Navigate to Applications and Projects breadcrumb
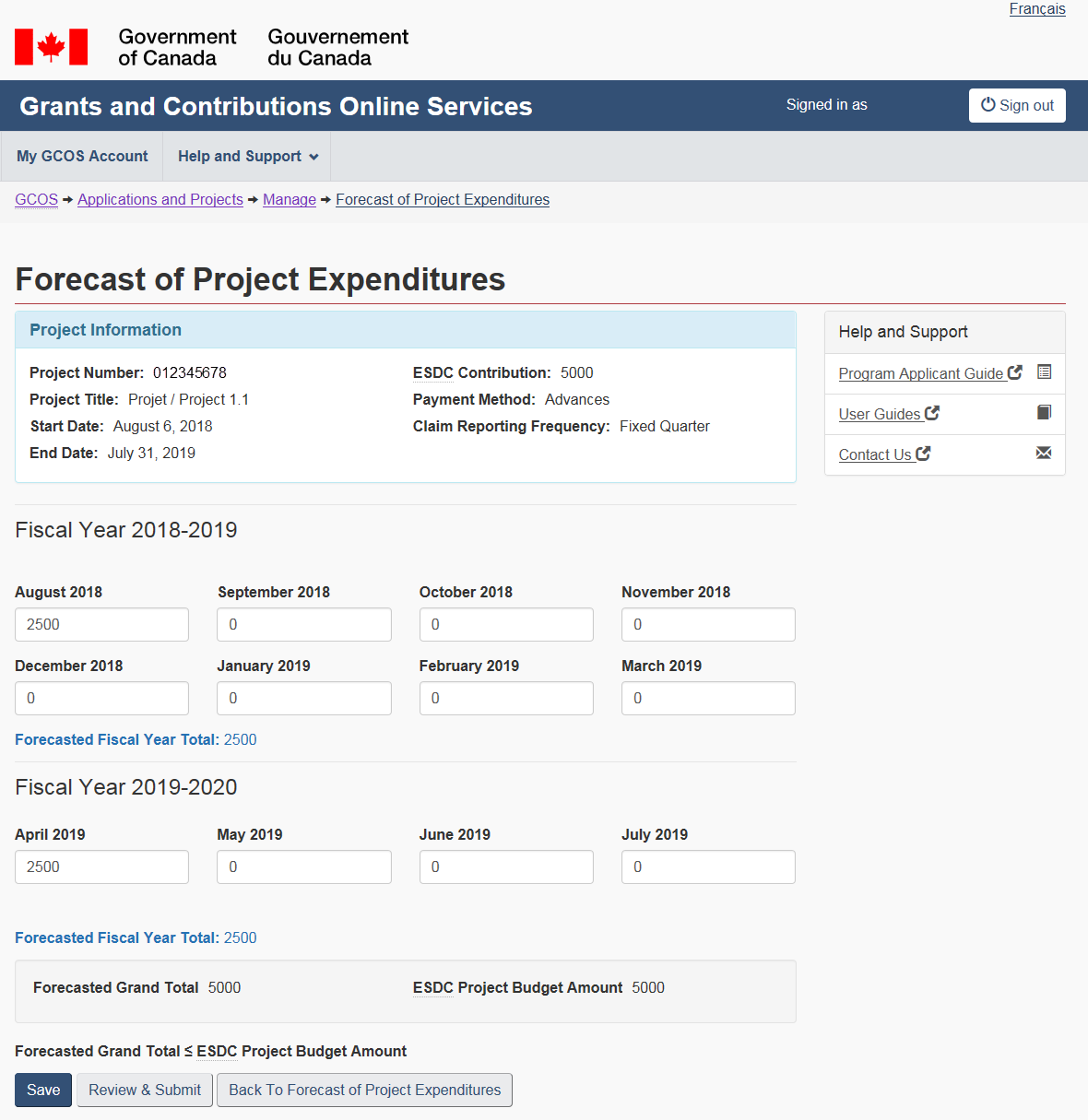 coord(160,200)
